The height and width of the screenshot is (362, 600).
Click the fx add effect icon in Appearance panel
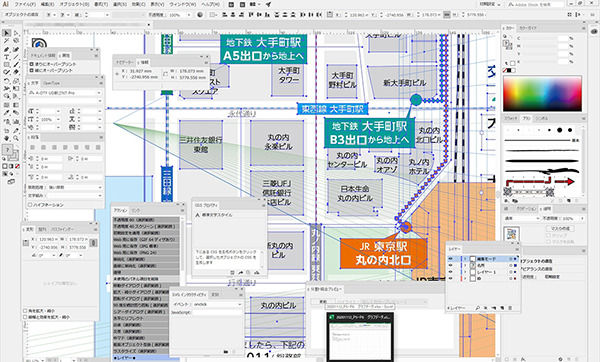click(x=524, y=359)
